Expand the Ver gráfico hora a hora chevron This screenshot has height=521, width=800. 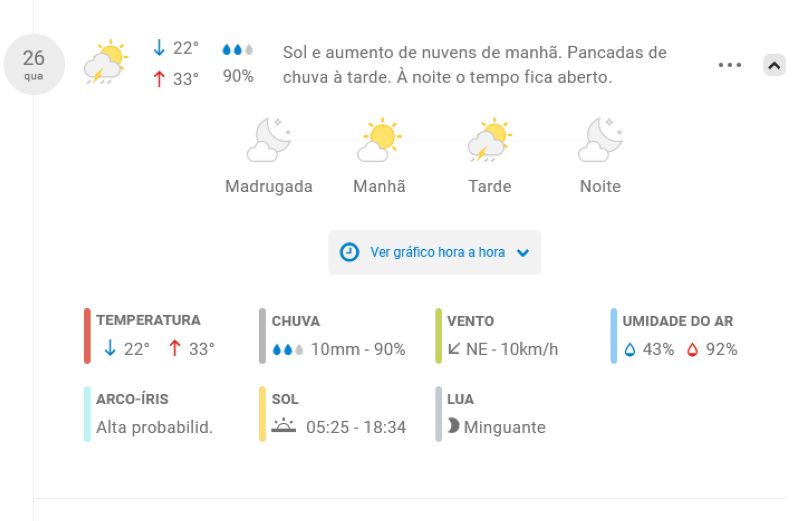[523, 253]
